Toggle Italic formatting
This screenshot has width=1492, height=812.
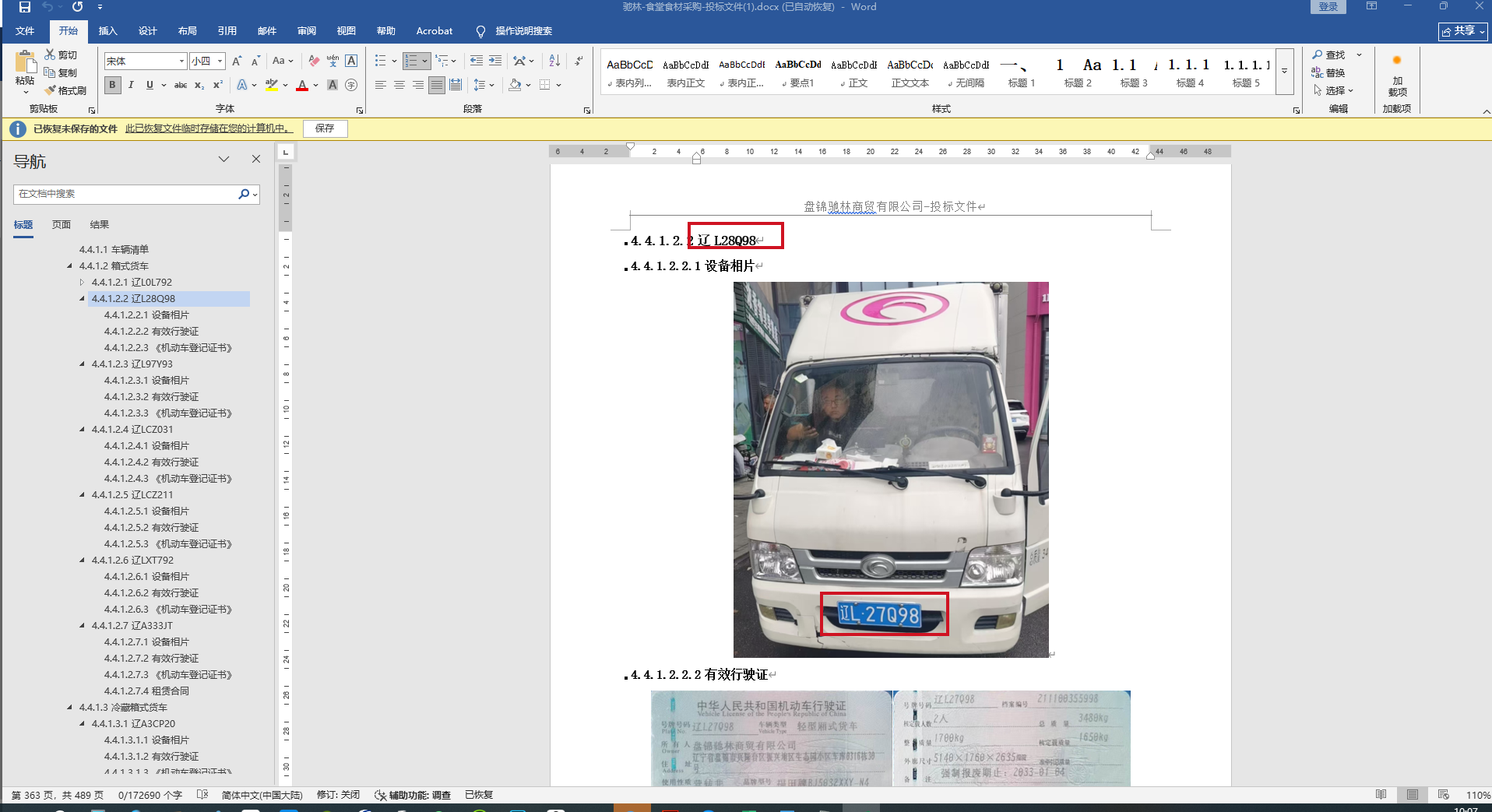coord(131,85)
